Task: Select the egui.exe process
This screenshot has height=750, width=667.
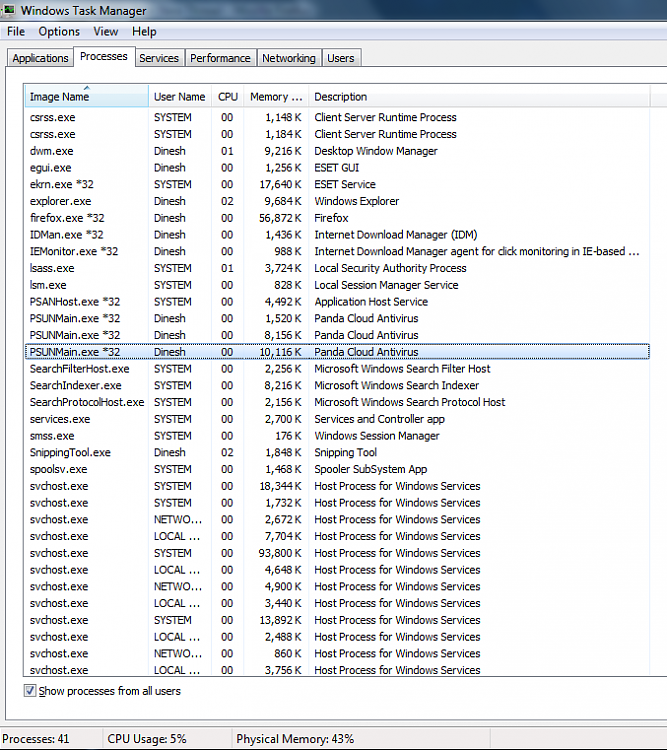Action: coord(337,168)
